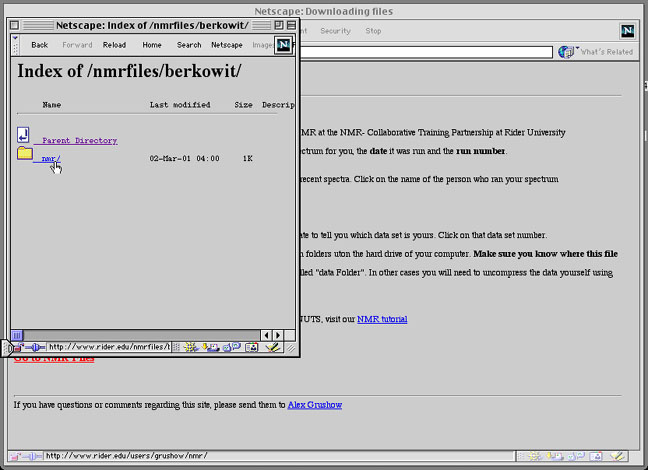Screen dimensions: 648x470
Task: Click the Parent Directory return icon
Action: (24, 135)
